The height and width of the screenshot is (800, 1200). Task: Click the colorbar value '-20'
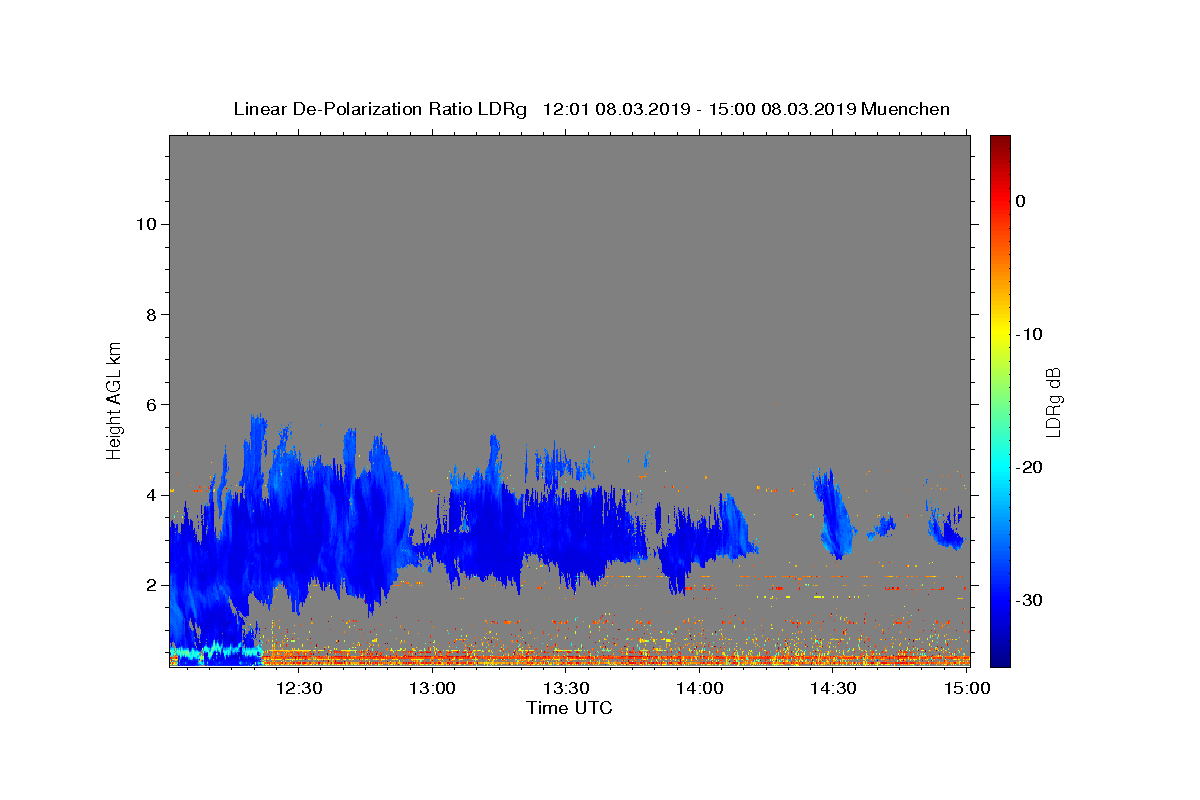1030,467
